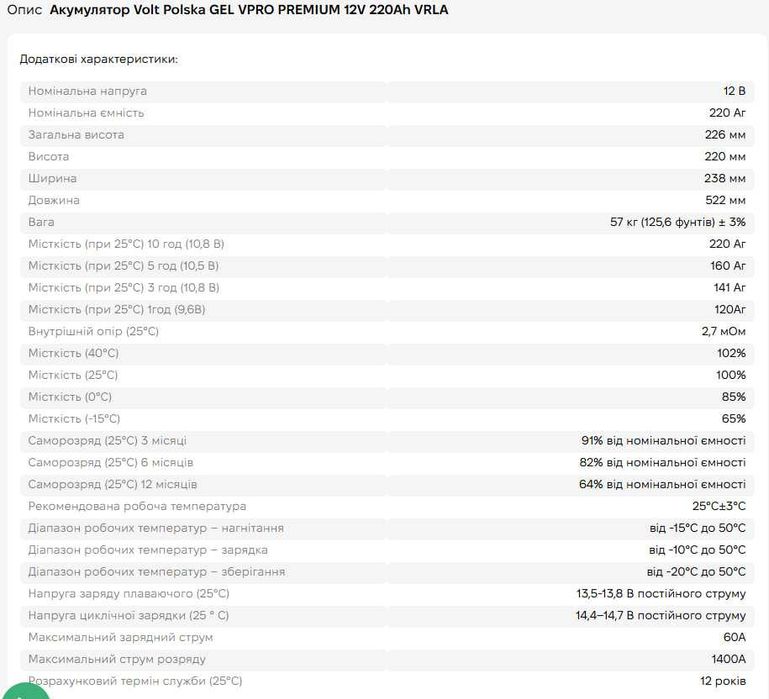Image resolution: width=769 pixels, height=699 pixels.
Task: Click the value '120Аг'
Action: pyautogui.click(x=730, y=310)
